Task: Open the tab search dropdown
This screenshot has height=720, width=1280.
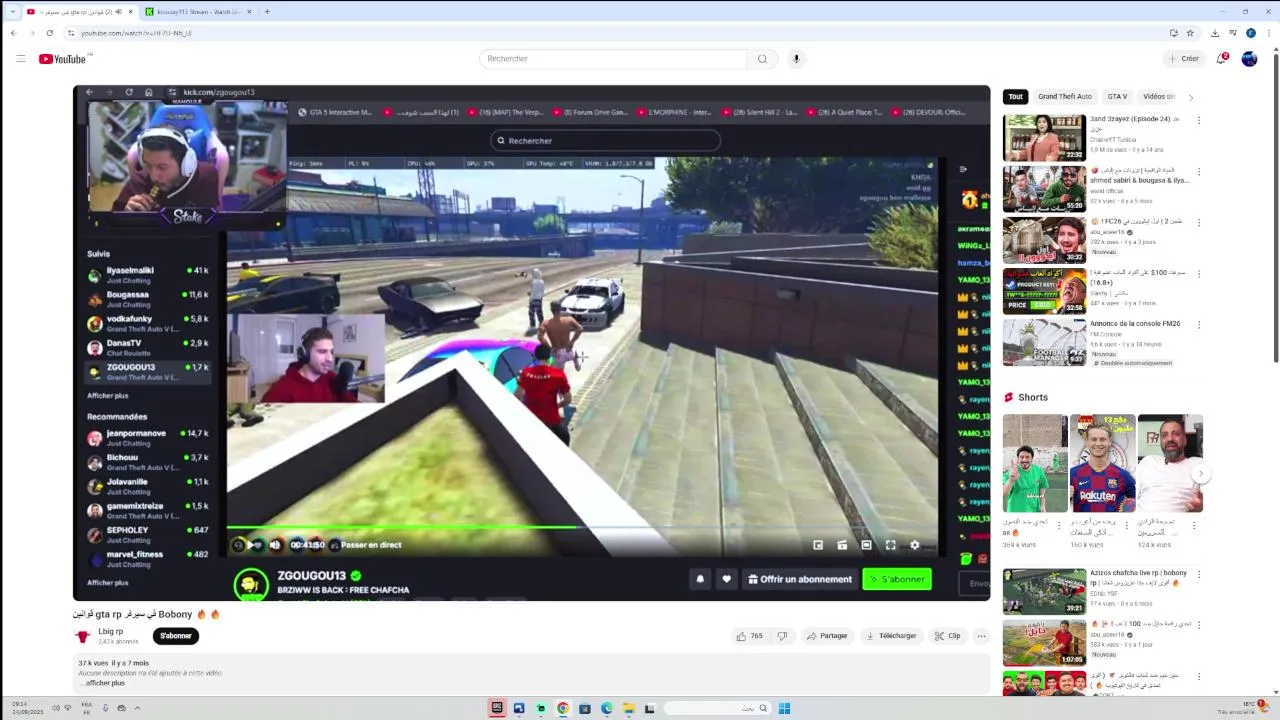Action: coord(11,12)
